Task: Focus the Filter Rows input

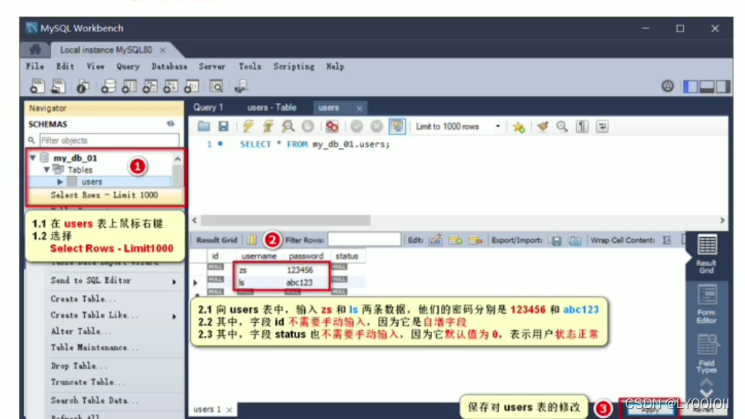Action: tap(364, 239)
